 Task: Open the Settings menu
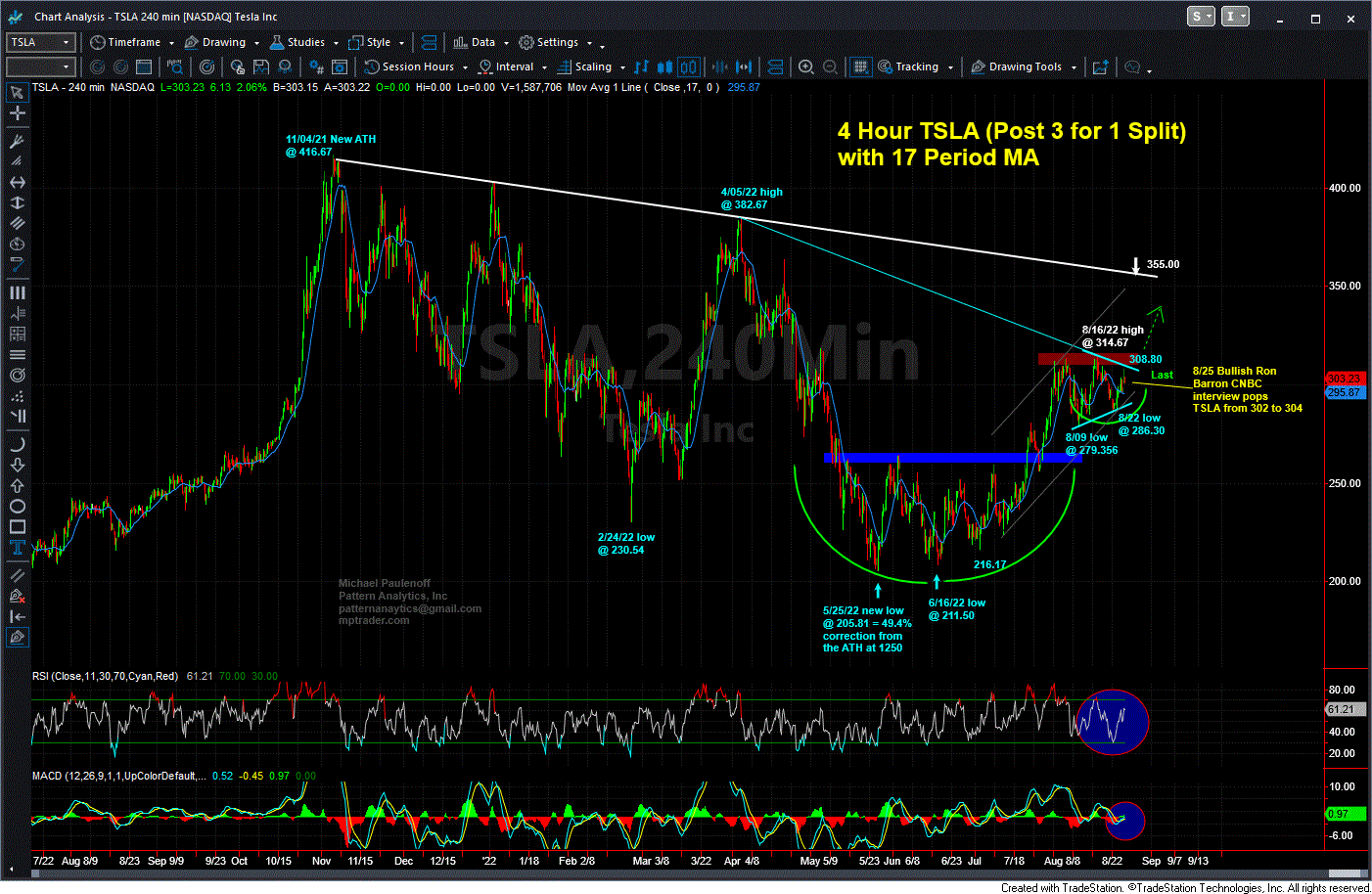(549, 42)
